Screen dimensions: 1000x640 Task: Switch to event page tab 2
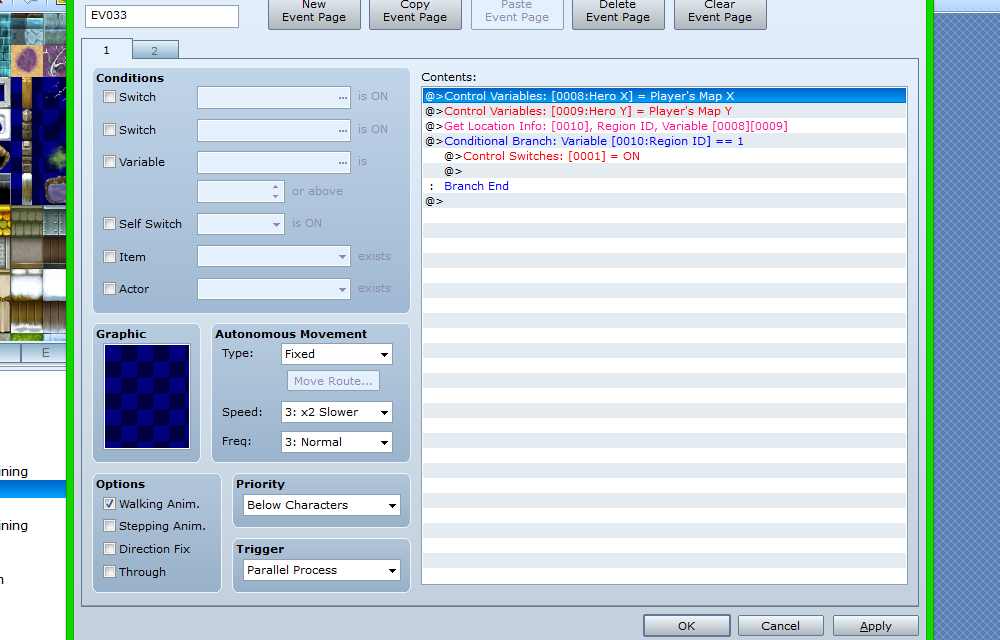pyautogui.click(x=154, y=50)
